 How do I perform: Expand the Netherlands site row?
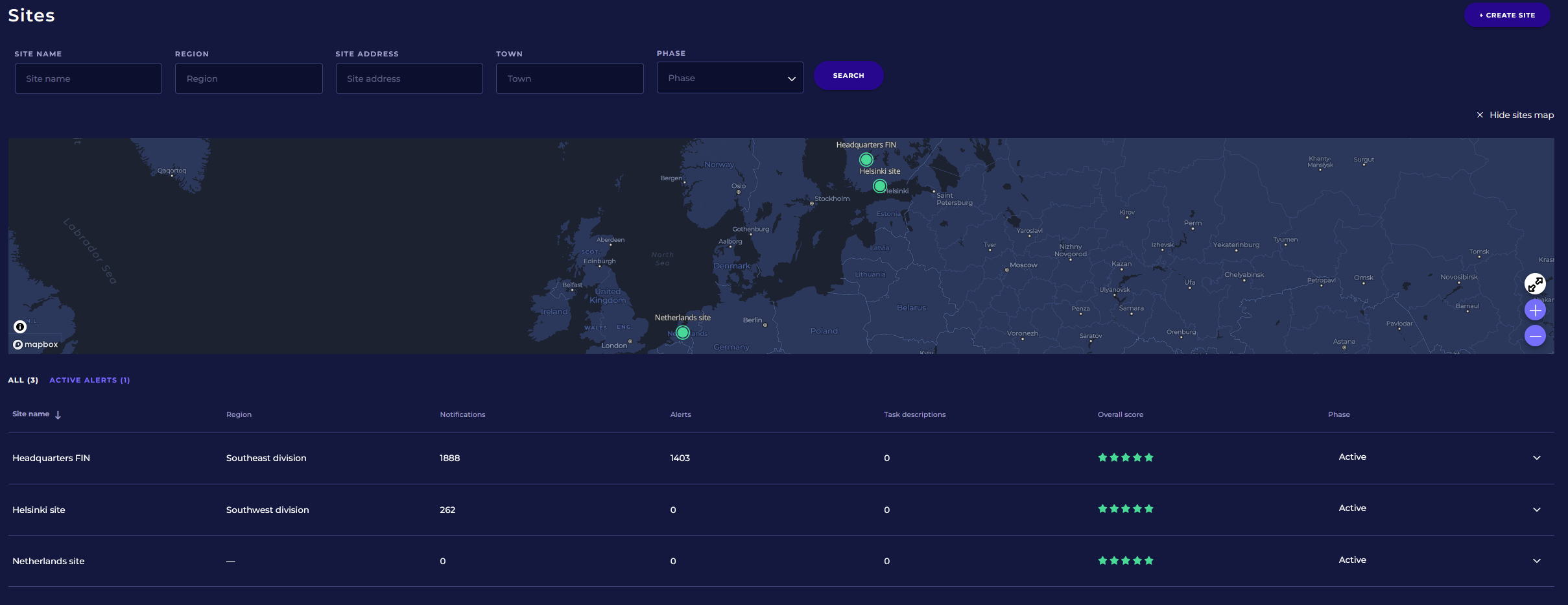[x=1536, y=561]
